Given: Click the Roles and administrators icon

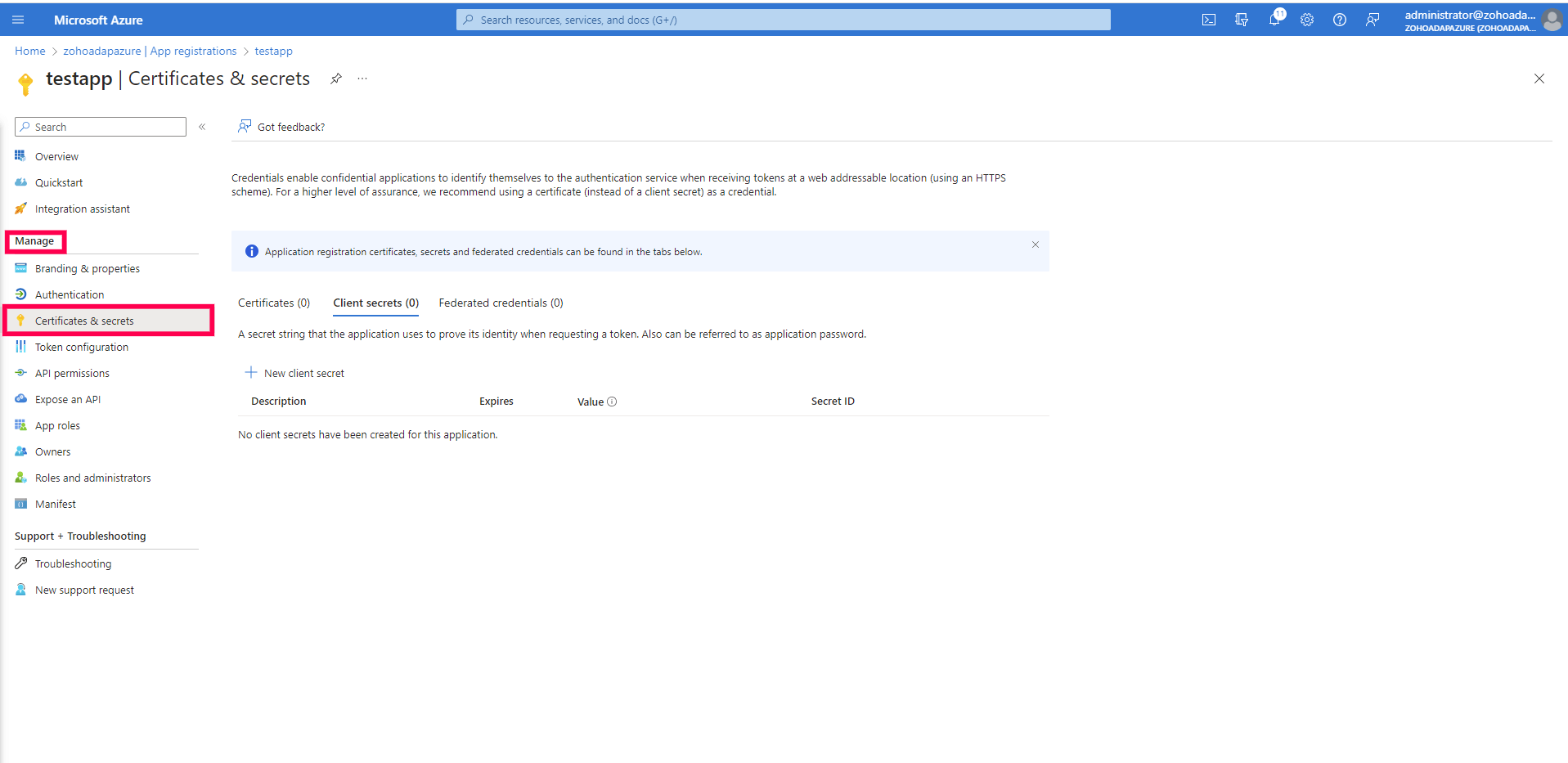Looking at the screenshot, I should pyautogui.click(x=20, y=477).
